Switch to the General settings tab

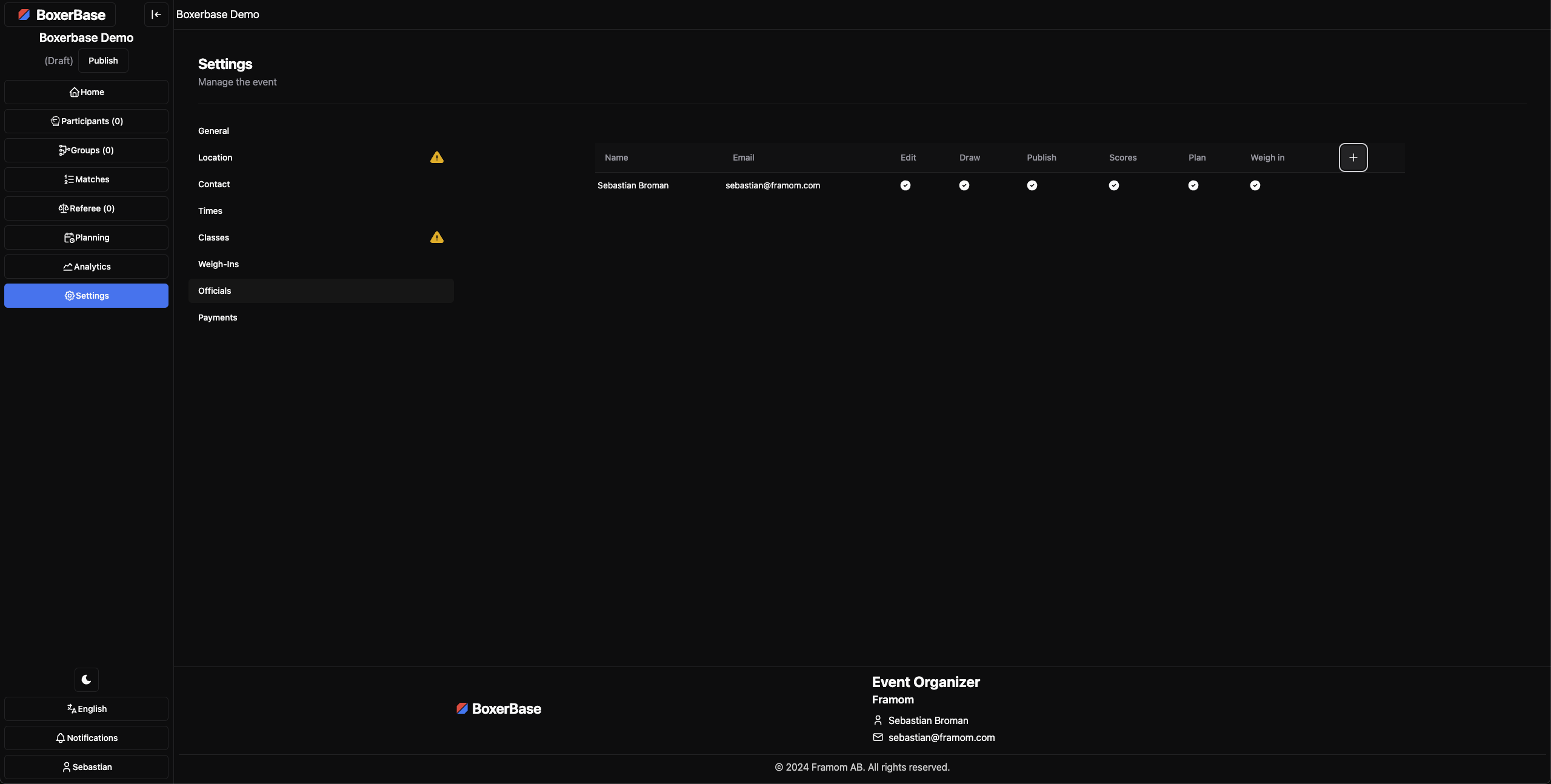(213, 131)
